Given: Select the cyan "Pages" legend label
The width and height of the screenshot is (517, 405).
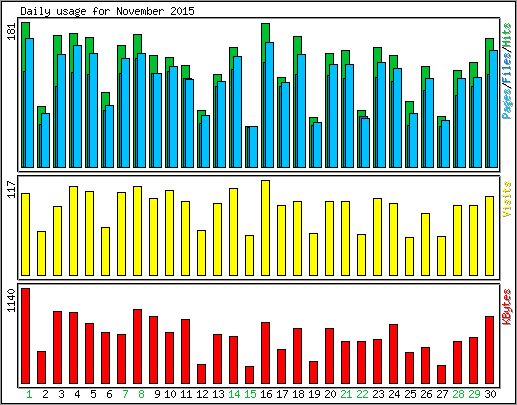Looking at the screenshot, I should (x=507, y=105).
